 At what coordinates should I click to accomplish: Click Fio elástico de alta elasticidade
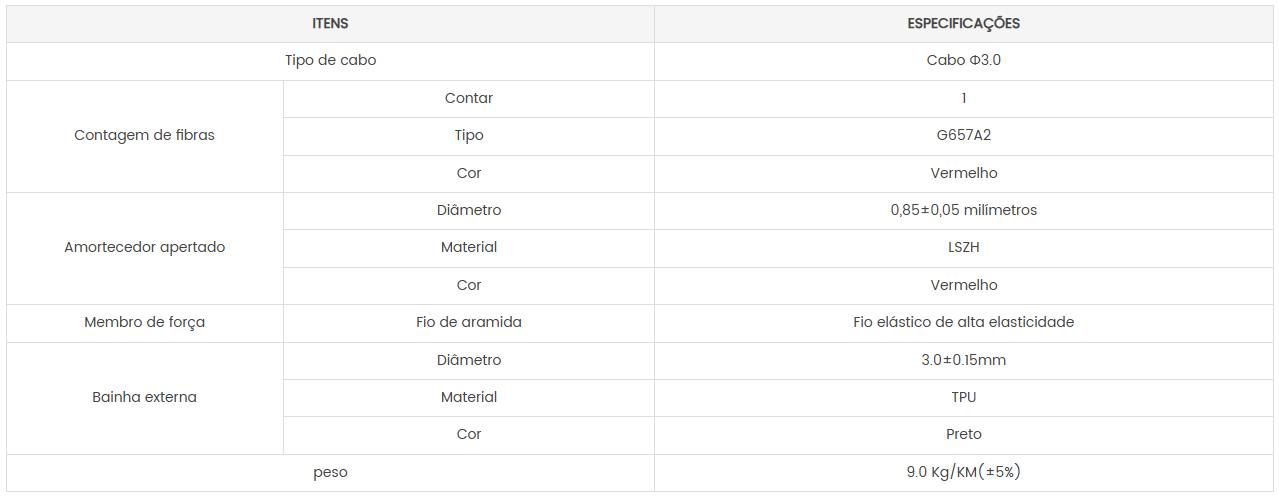[x=963, y=322]
